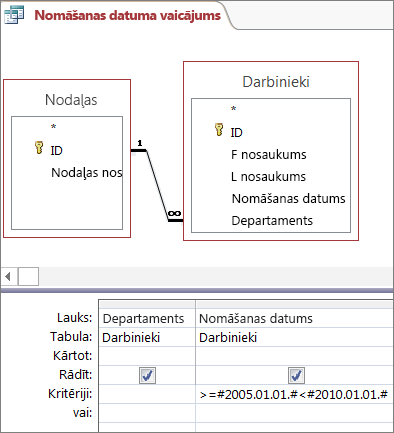Select the F nosaukums field
This screenshot has width=394, height=433.
click(x=269, y=155)
